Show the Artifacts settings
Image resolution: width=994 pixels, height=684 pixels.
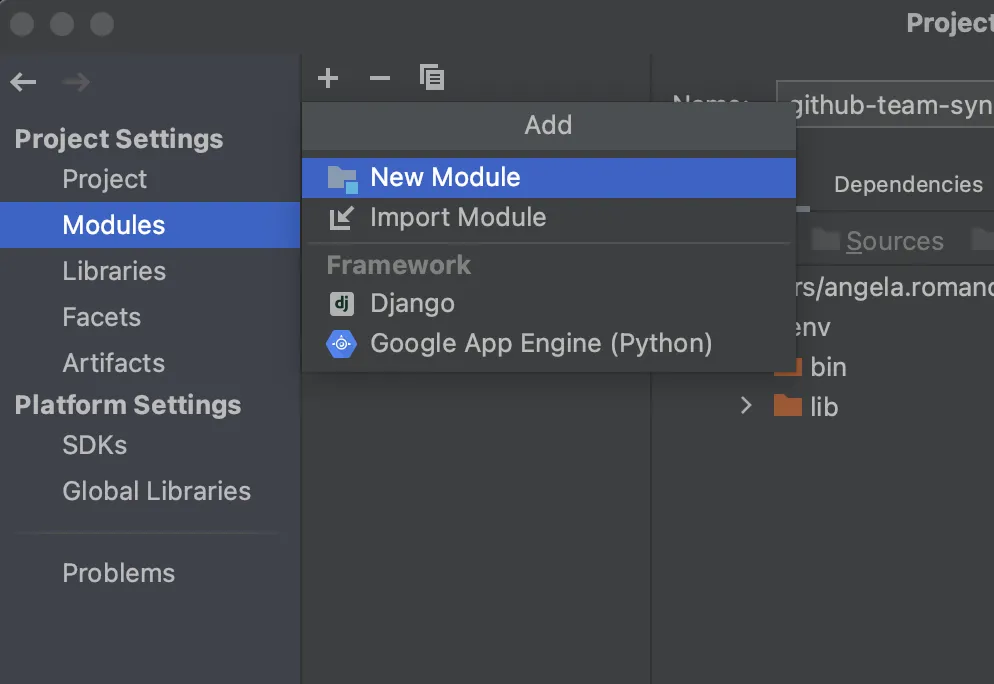point(113,363)
